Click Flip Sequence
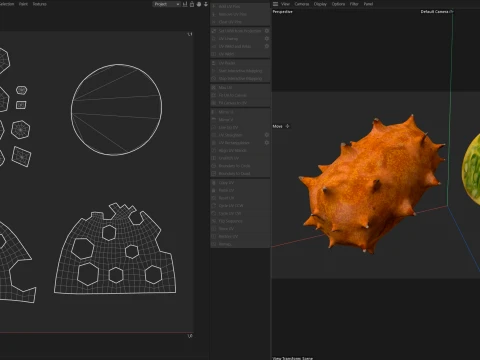Image resolution: width=480 pixels, height=360 pixels. (x=240, y=221)
